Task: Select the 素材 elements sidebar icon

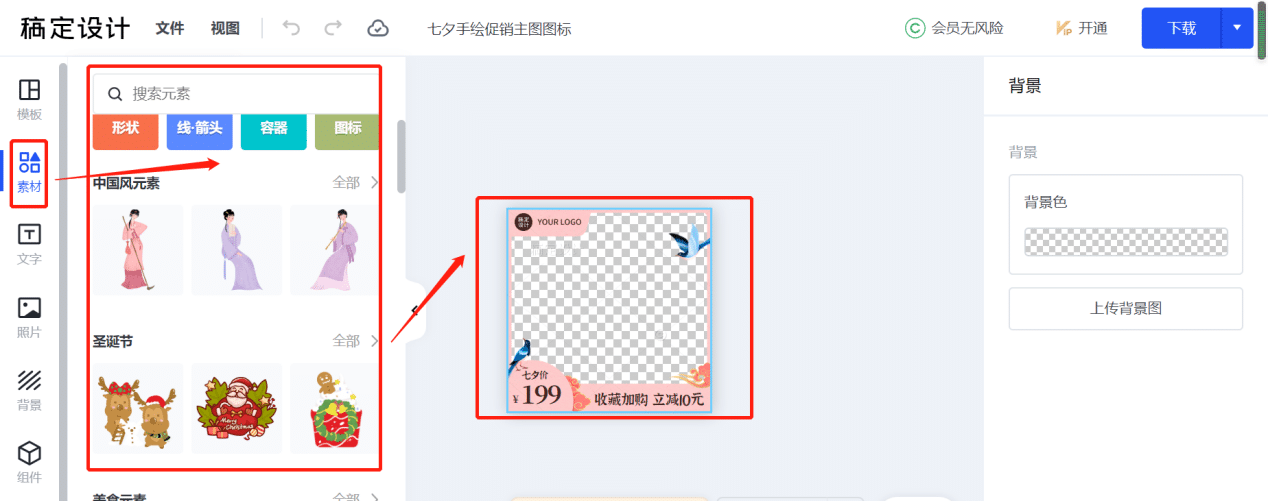Action: (30, 172)
